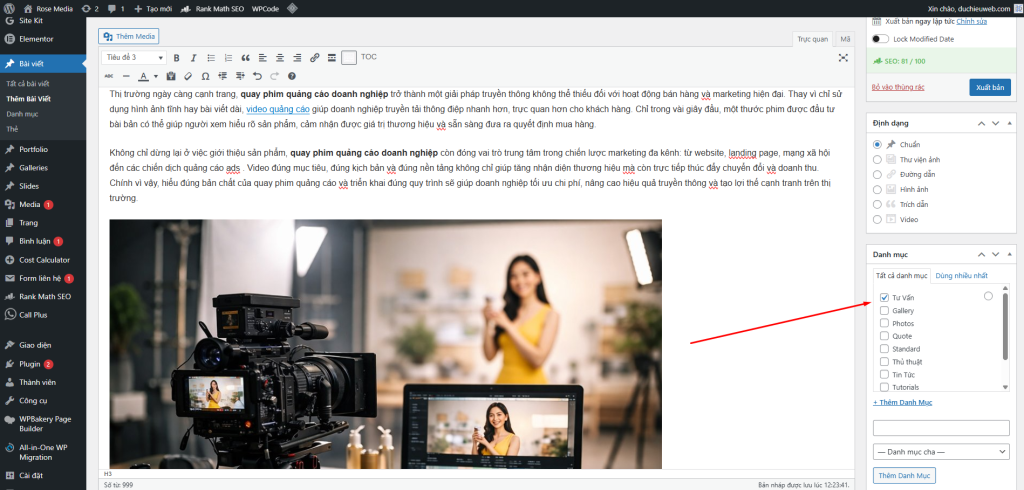Decrease paragraph indent
This screenshot has height=490, width=1024.
click(223, 76)
